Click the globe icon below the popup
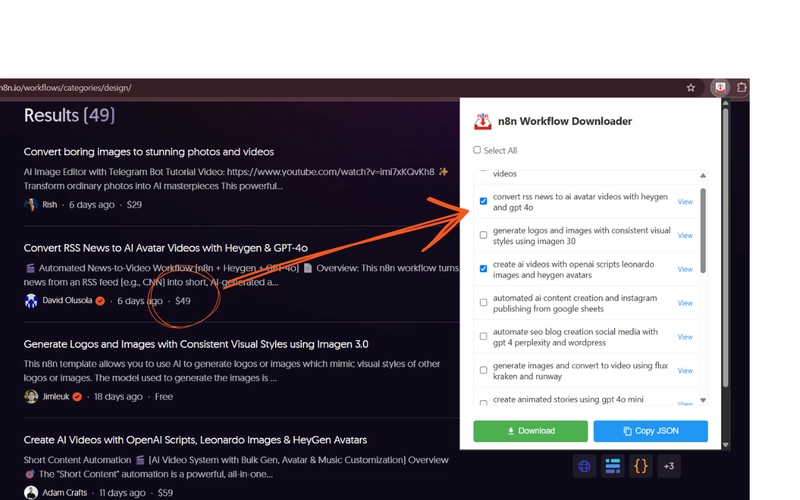Viewport: 800px width, 500px height. [585, 466]
